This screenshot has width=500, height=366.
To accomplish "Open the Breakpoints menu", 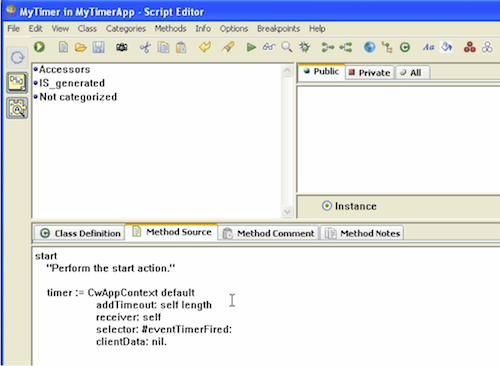I will pyautogui.click(x=278, y=29).
